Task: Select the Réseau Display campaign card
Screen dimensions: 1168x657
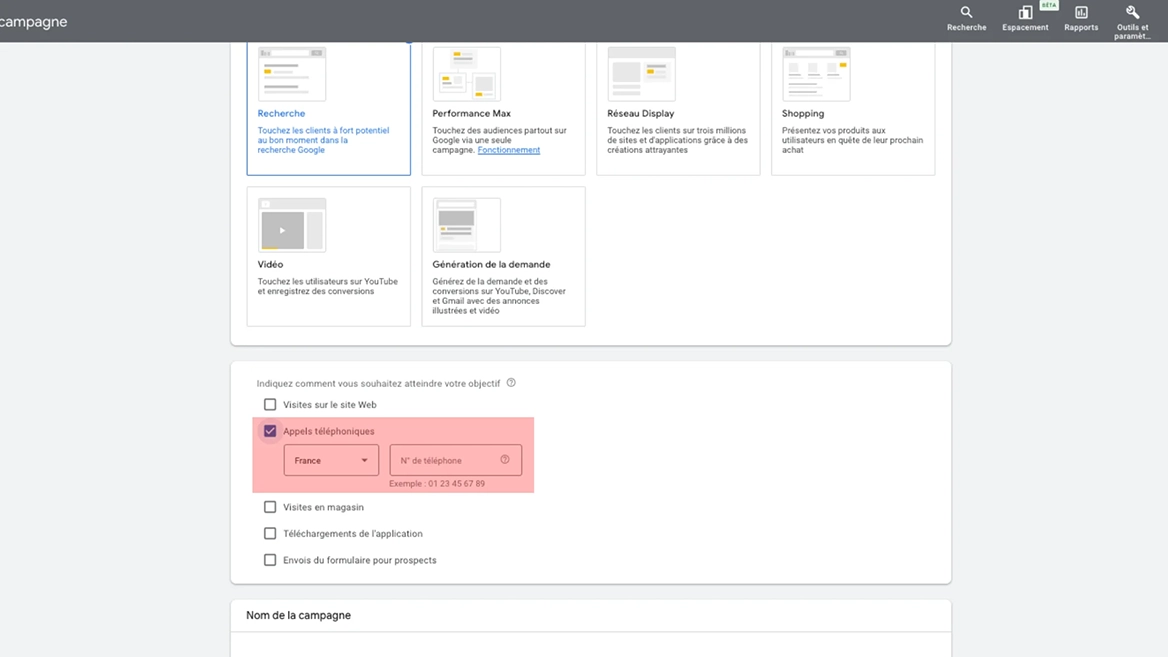Action: click(678, 109)
